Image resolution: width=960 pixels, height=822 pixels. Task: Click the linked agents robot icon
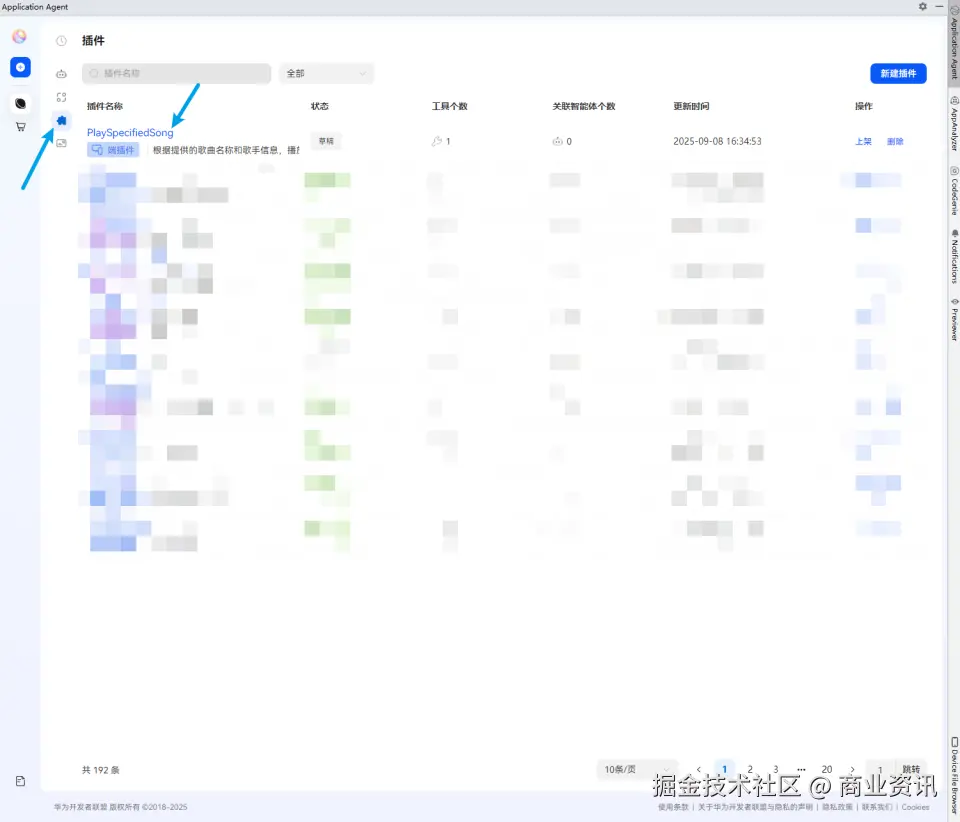557,141
